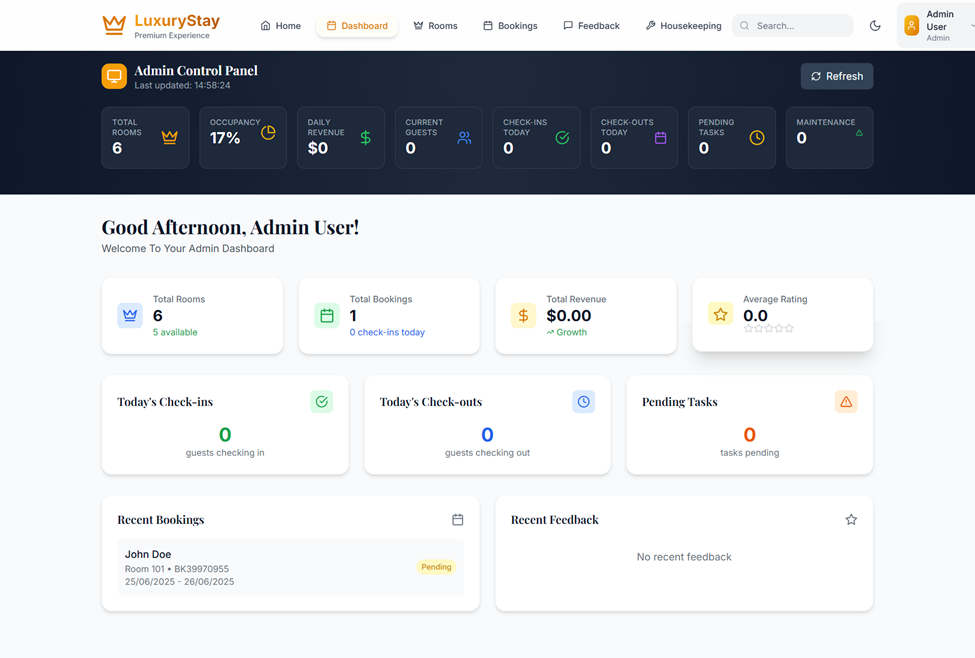
Task: Click in the Search input field
Action: 800,26
